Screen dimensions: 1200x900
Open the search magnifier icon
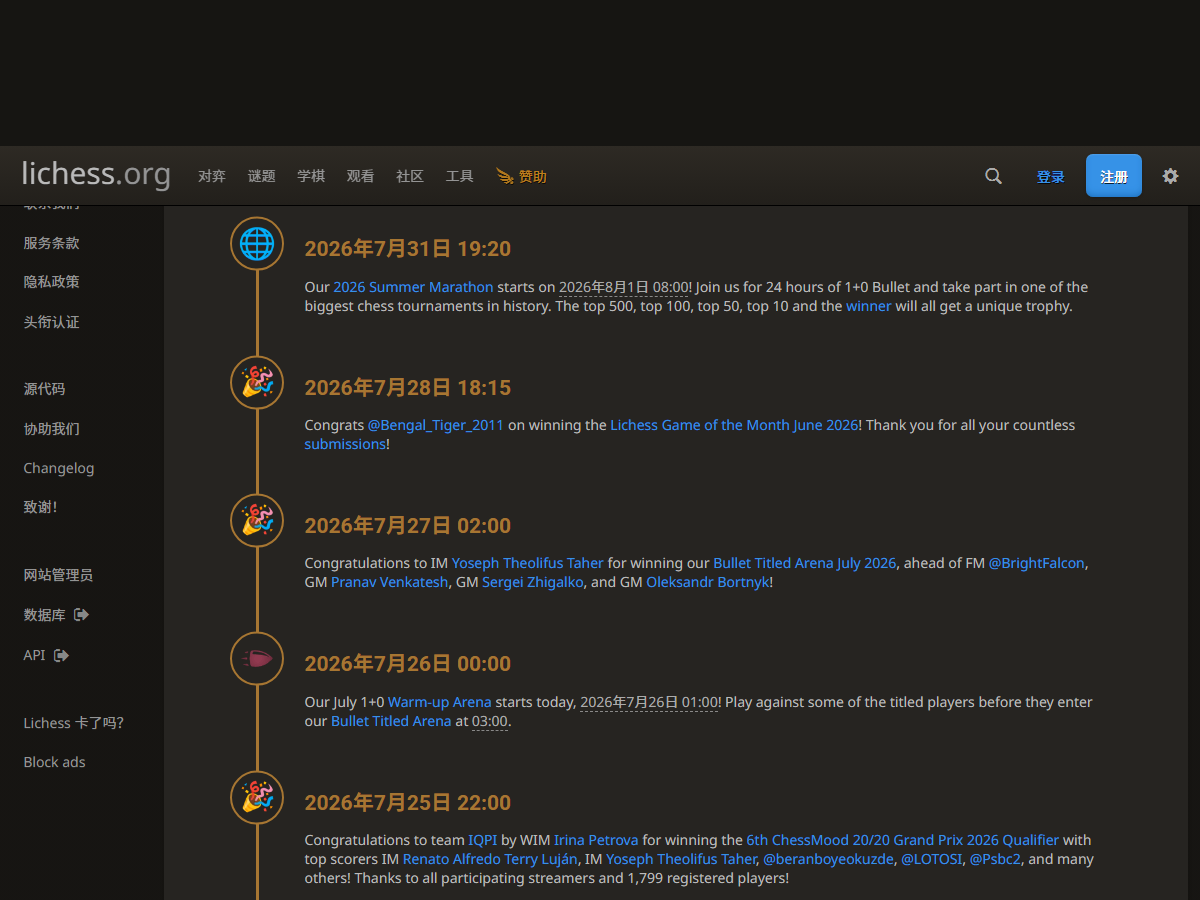pyautogui.click(x=993, y=176)
